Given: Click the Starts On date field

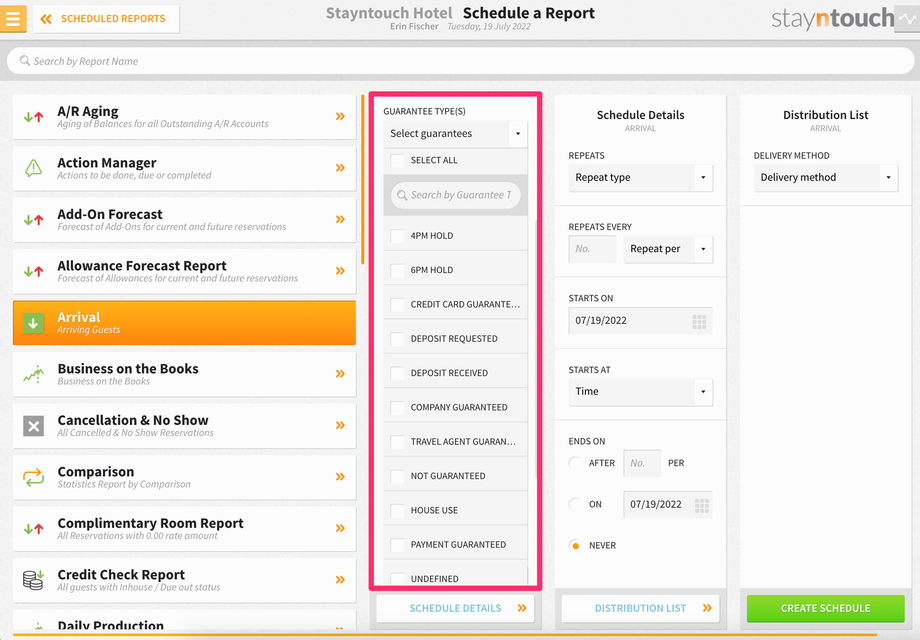Looking at the screenshot, I should [x=640, y=321].
